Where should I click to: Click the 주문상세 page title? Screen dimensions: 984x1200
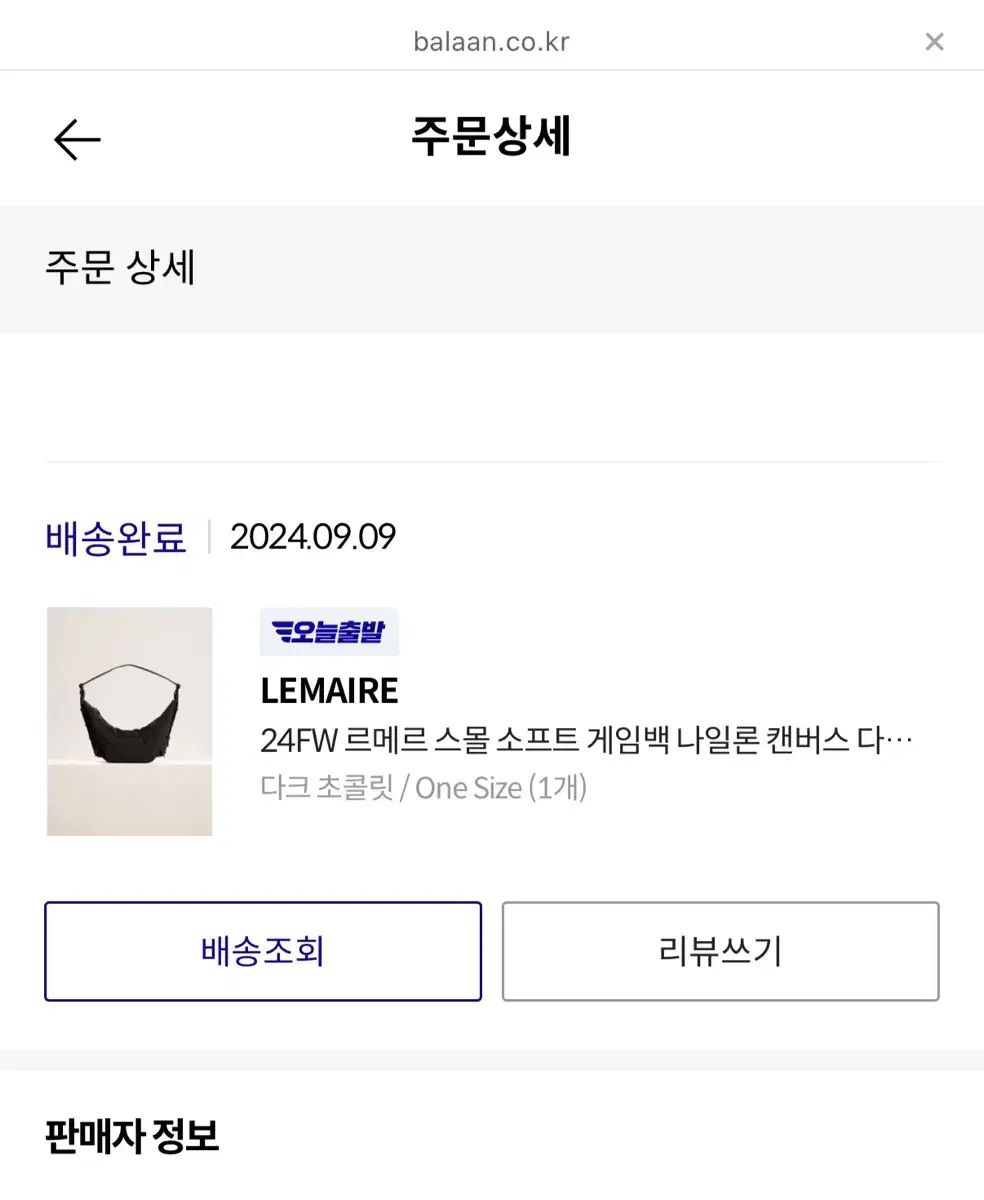point(491,137)
